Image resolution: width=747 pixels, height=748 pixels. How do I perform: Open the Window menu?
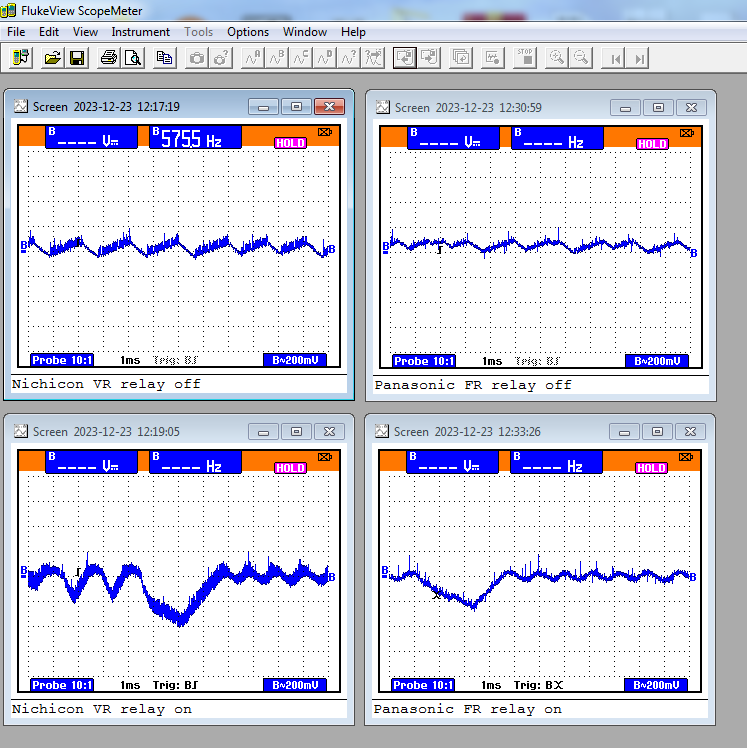tap(305, 32)
